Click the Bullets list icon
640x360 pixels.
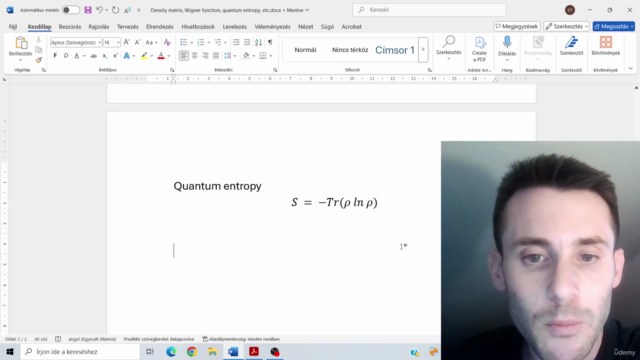[x=184, y=42]
